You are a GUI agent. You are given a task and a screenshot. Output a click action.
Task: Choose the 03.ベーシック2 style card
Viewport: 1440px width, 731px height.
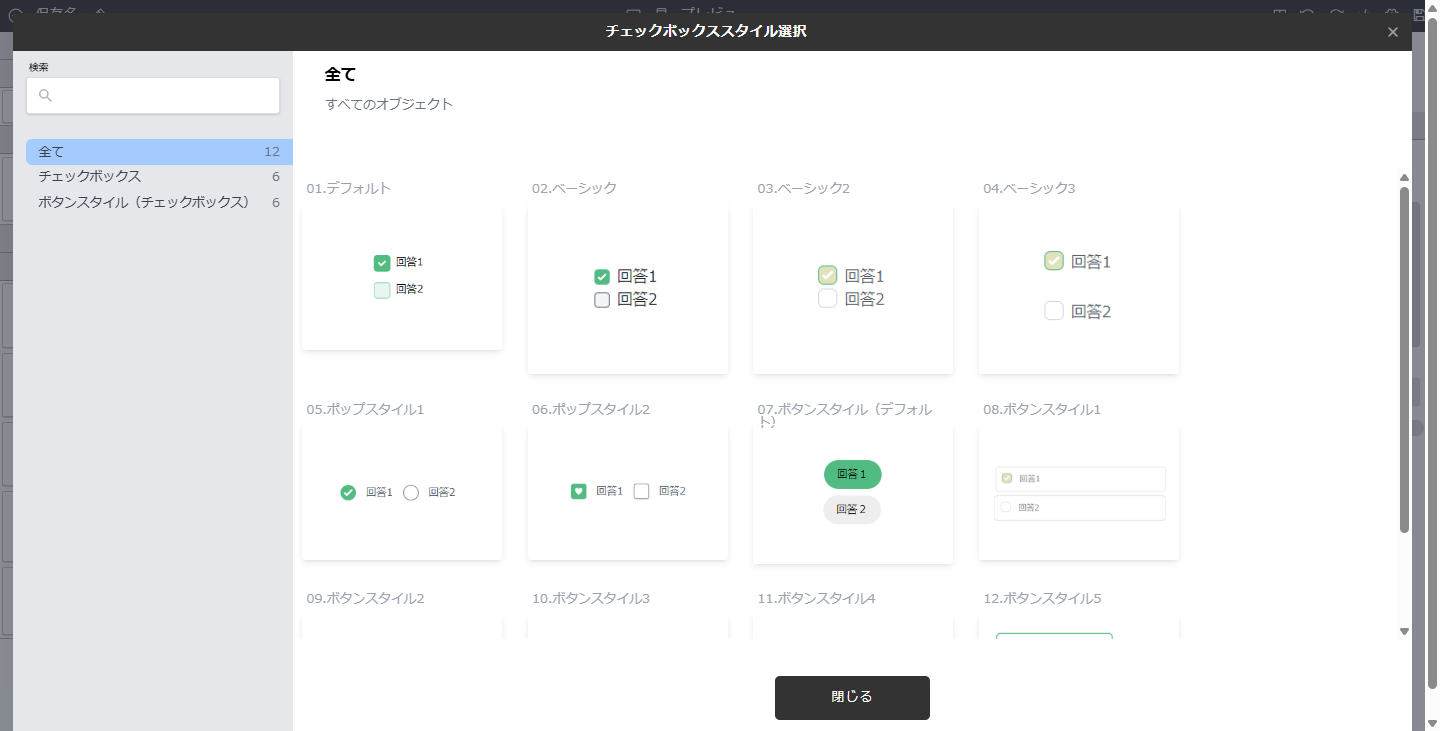853,290
